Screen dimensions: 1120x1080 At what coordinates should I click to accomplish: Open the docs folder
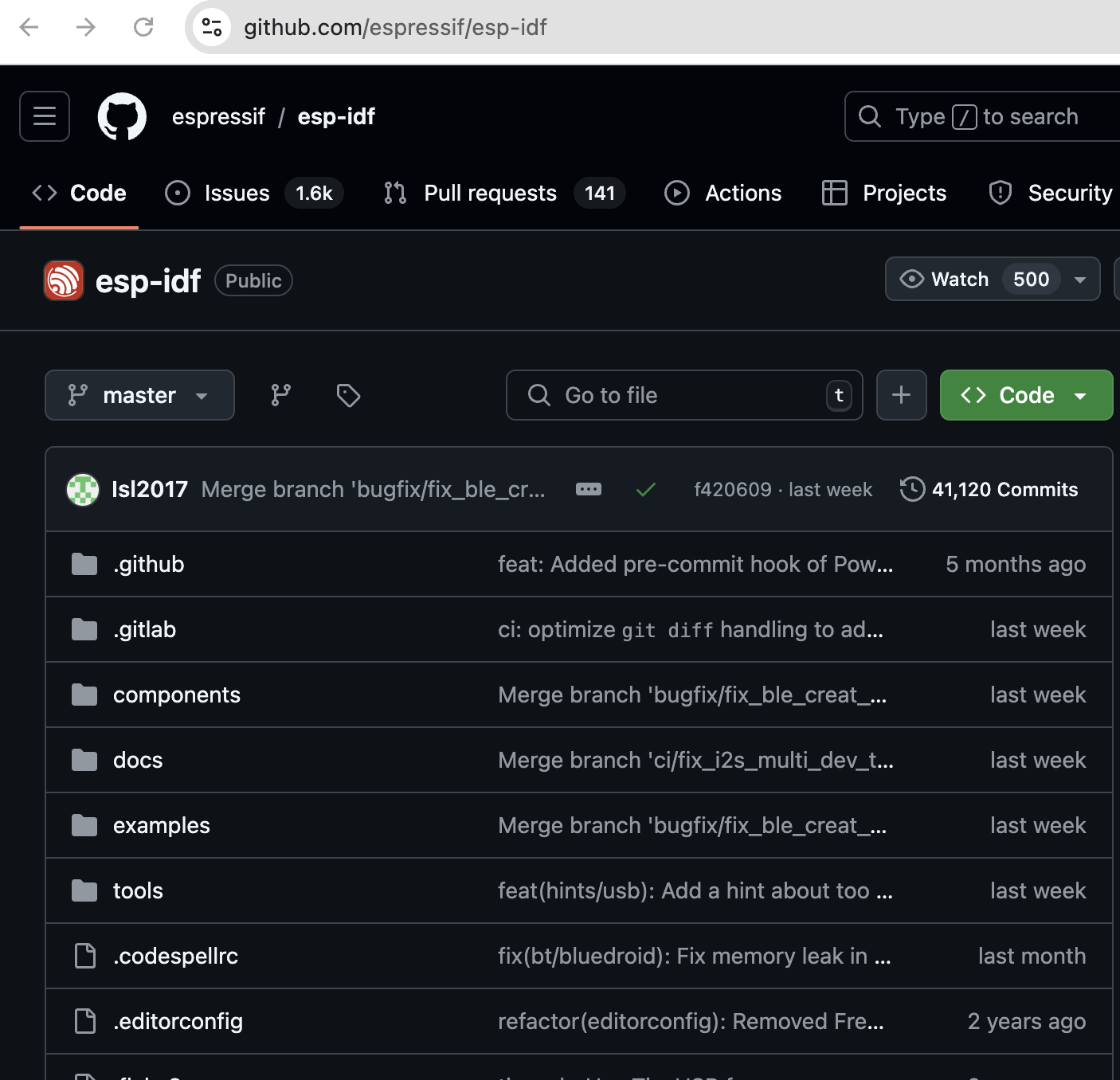[138, 760]
